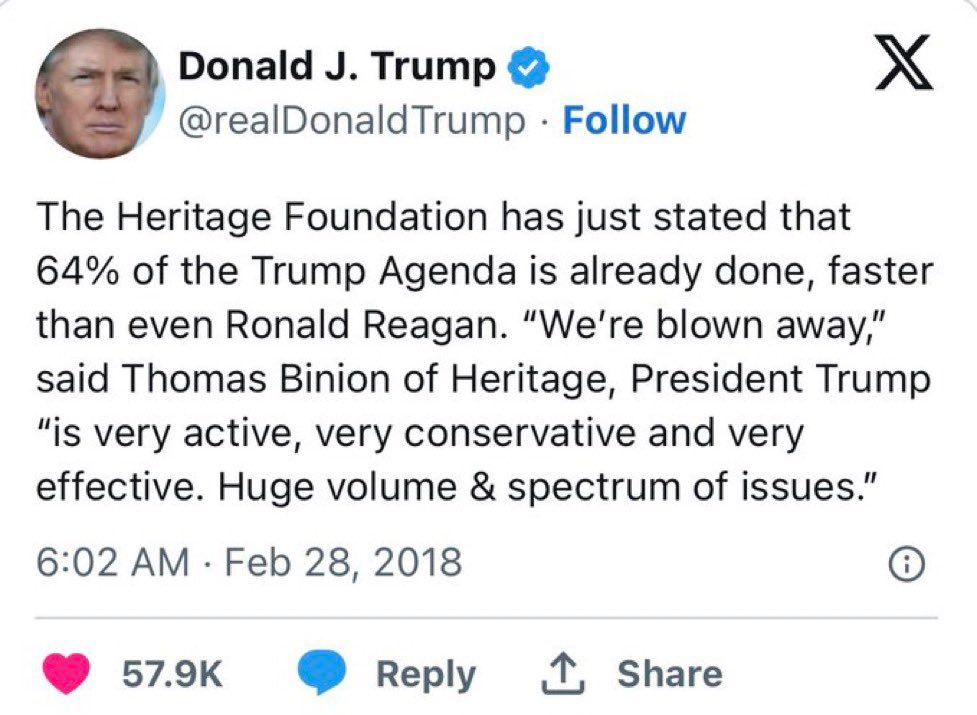Open the 6:02 AM tweet time
Image resolution: width=977 pixels, height=715 pixels.
pyautogui.click(x=112, y=563)
